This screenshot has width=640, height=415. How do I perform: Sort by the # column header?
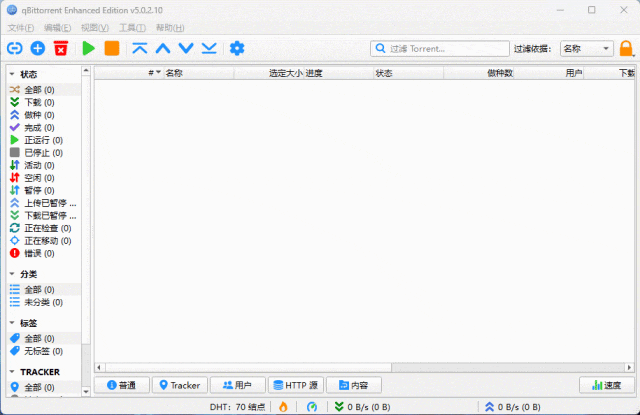(129, 73)
